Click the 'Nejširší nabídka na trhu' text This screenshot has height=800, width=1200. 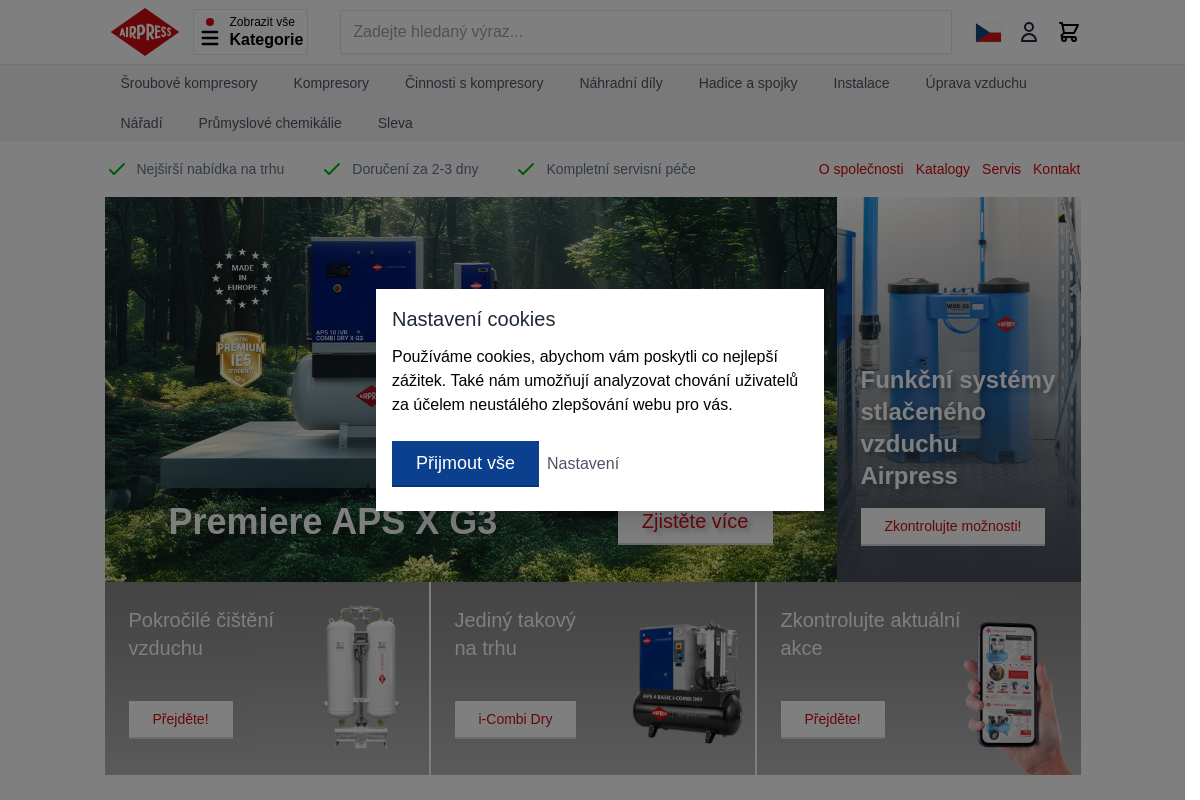click(x=210, y=169)
